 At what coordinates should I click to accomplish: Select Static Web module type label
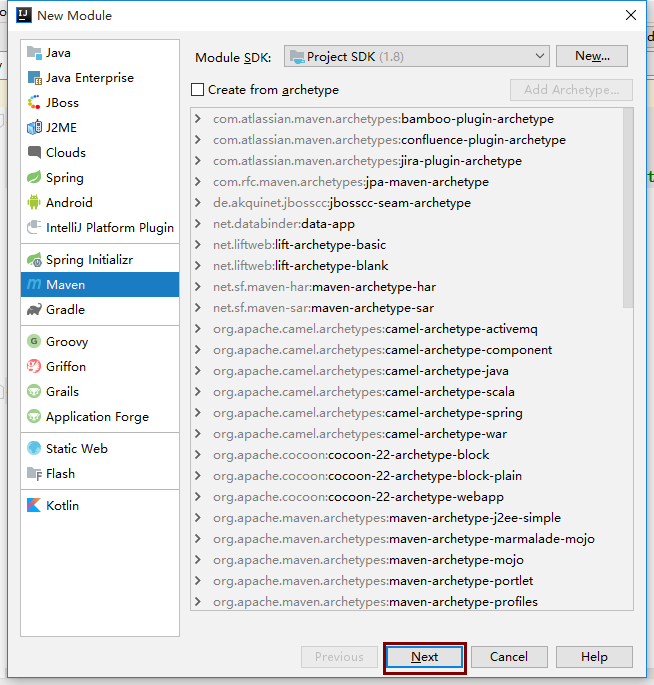77,448
